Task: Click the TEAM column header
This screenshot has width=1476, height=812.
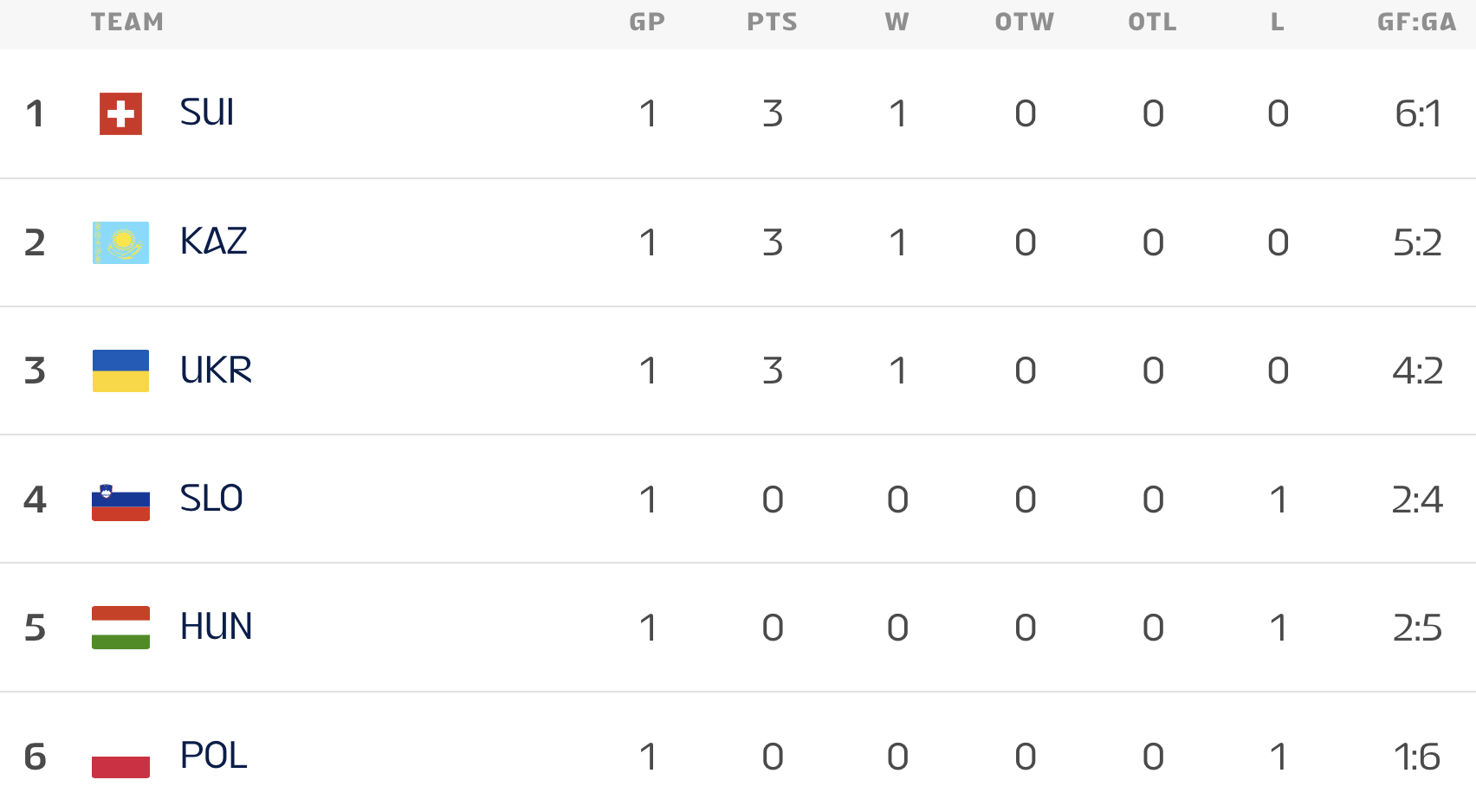Action: (x=127, y=23)
